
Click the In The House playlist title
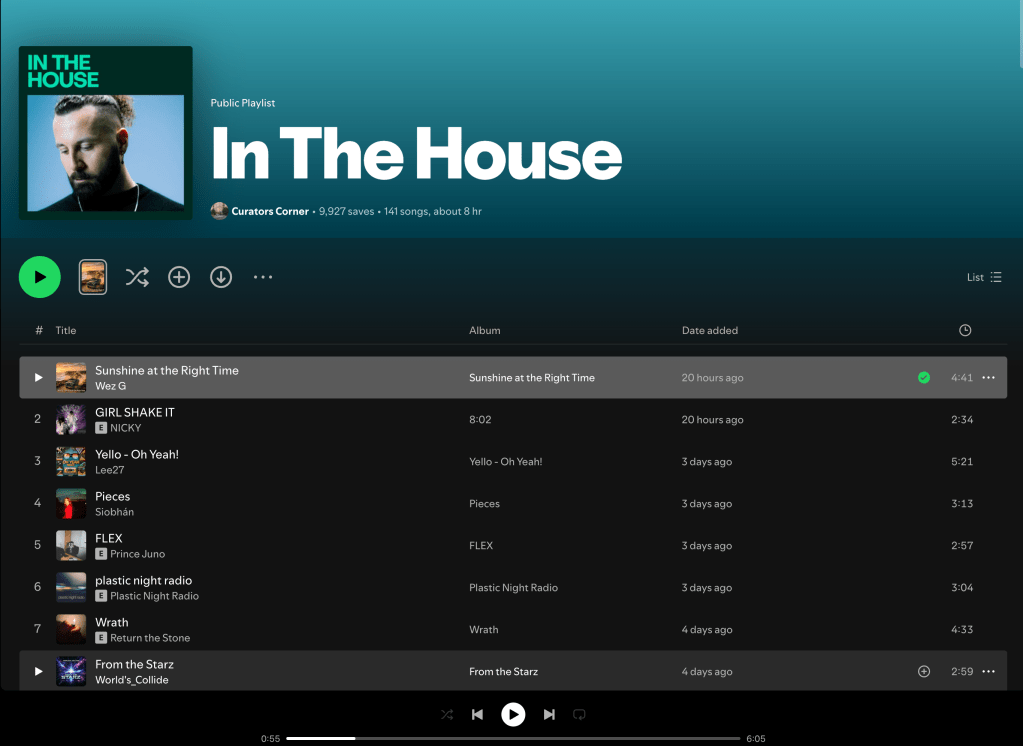[416, 154]
